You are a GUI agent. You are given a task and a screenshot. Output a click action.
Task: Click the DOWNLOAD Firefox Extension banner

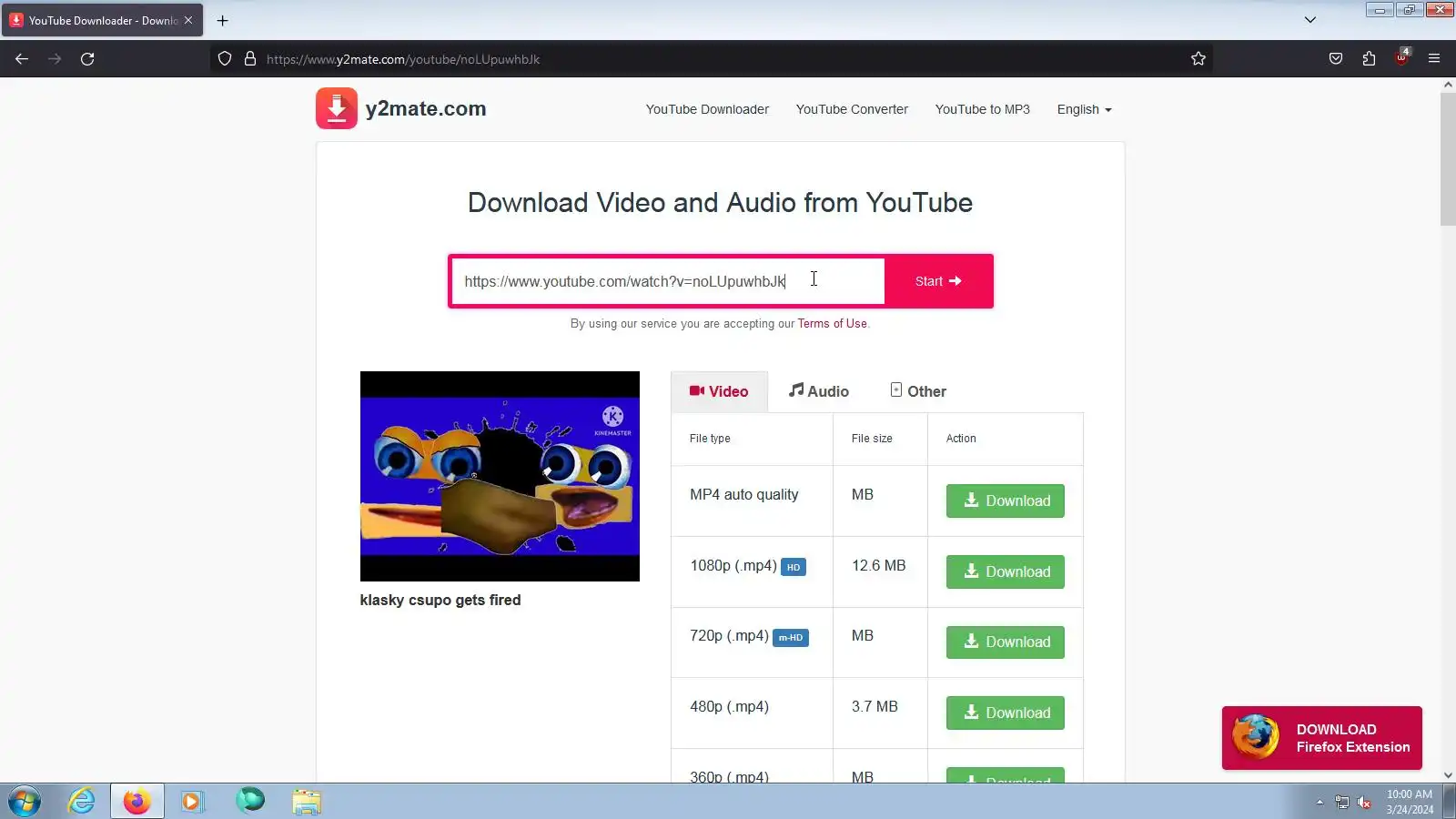(x=1321, y=738)
